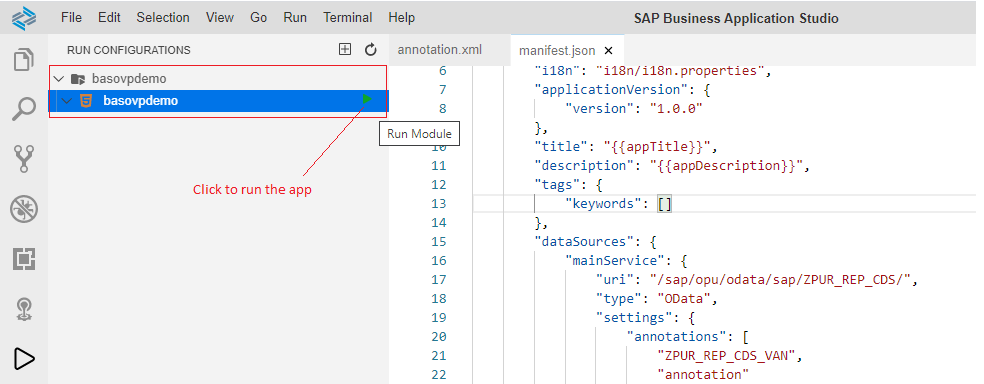Click line 13 keywords in editor
The height and width of the screenshot is (384, 984).
click(600, 203)
